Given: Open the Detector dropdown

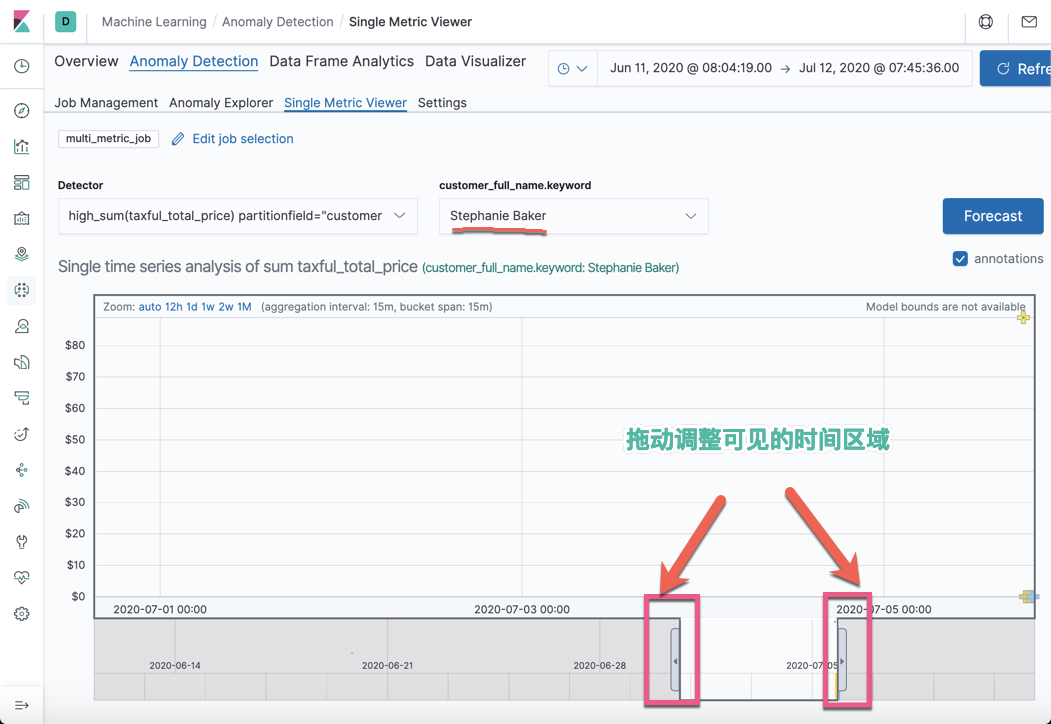Looking at the screenshot, I should (x=239, y=216).
